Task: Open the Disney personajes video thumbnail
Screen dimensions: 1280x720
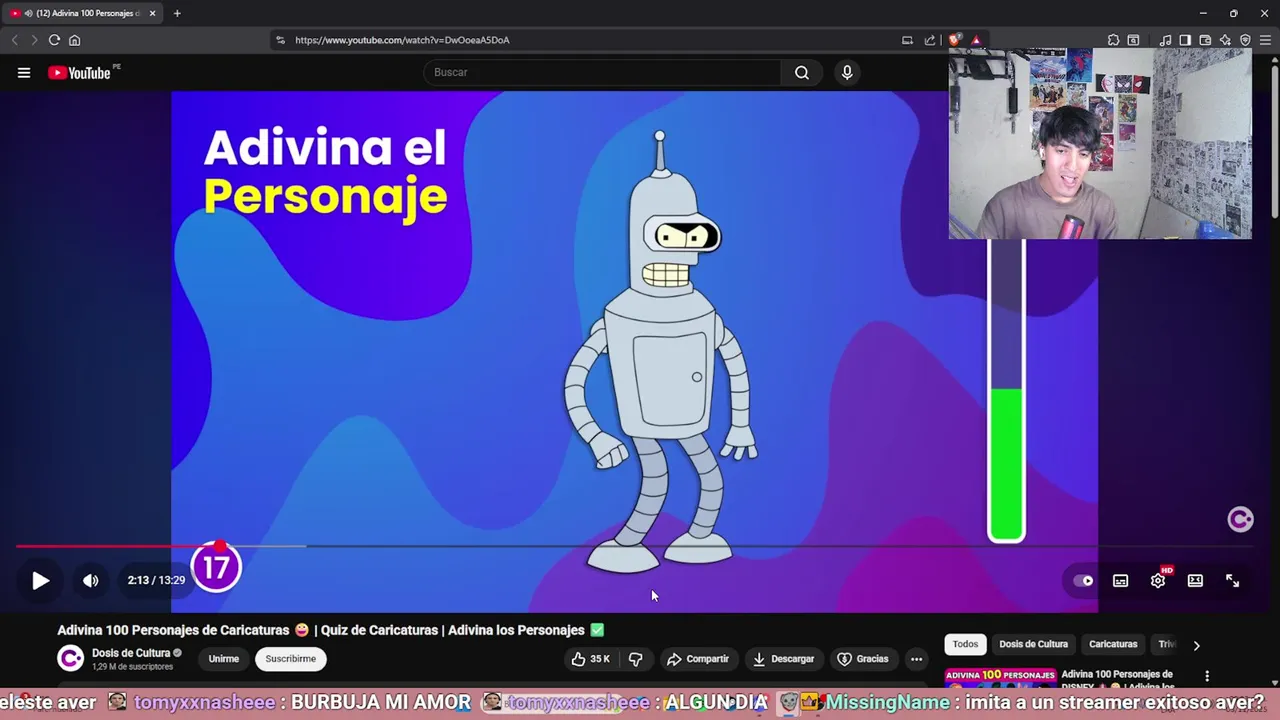Action: 1000,677
